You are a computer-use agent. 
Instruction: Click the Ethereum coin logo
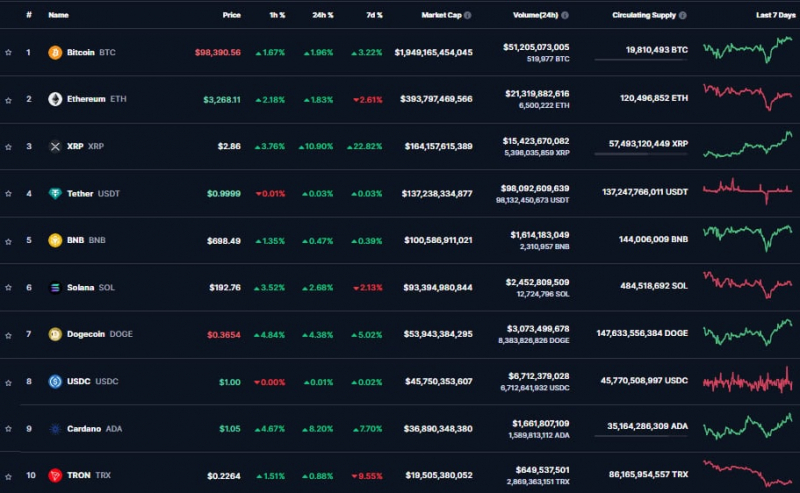tap(55, 99)
